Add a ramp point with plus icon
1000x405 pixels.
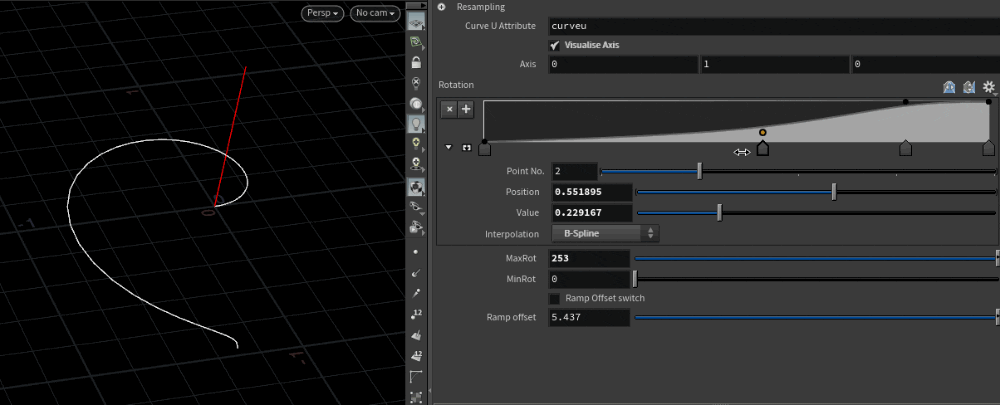click(466, 109)
